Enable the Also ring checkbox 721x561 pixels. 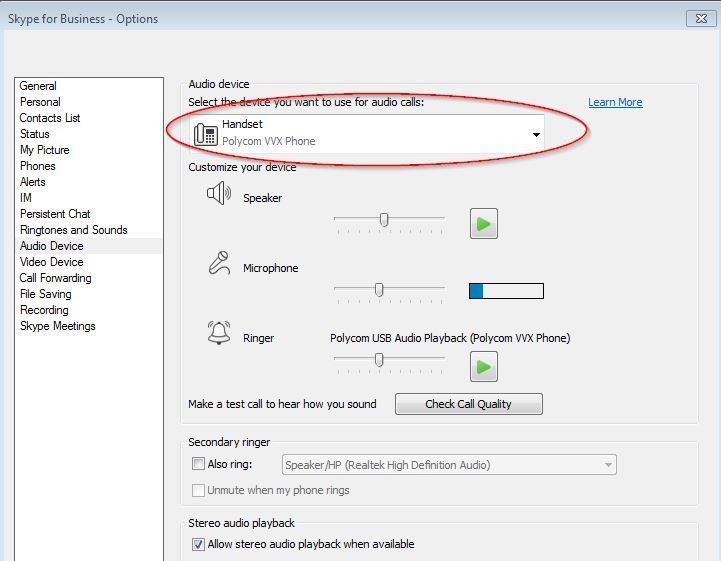click(x=198, y=464)
